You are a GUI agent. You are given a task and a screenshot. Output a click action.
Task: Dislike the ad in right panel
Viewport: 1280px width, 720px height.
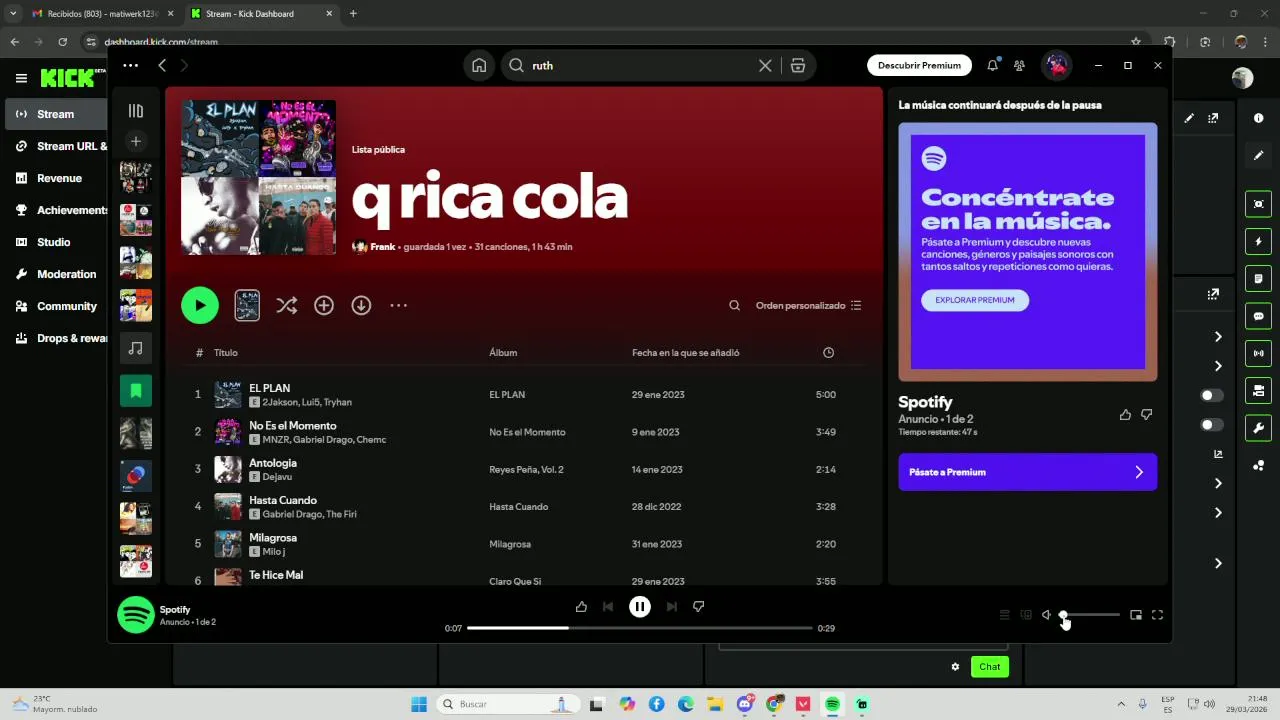[1147, 414]
